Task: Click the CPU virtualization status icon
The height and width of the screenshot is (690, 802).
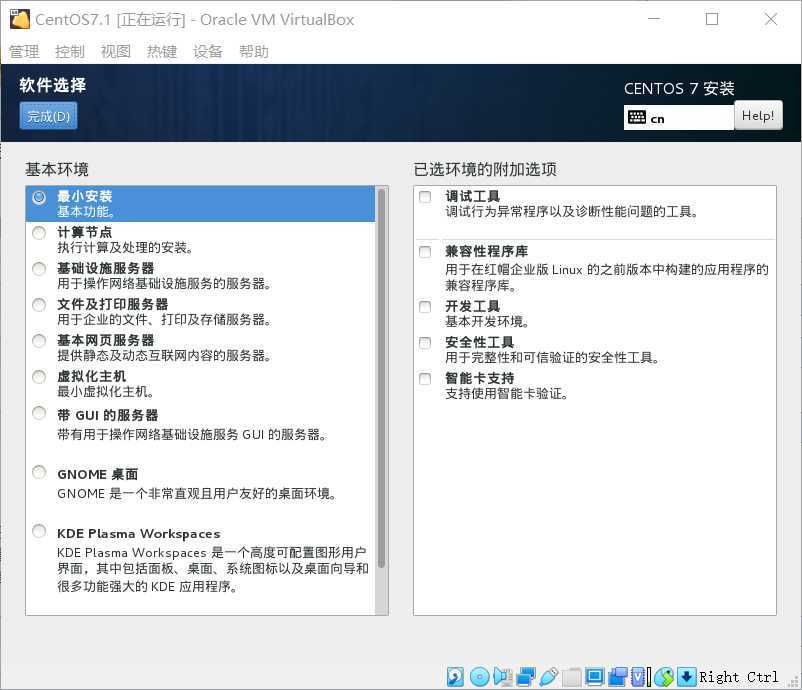Action: point(639,677)
